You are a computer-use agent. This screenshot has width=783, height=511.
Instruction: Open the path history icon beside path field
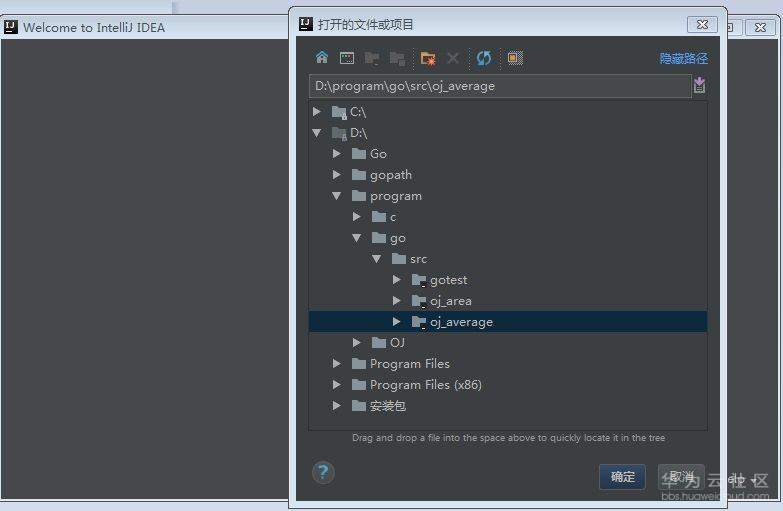(700, 85)
